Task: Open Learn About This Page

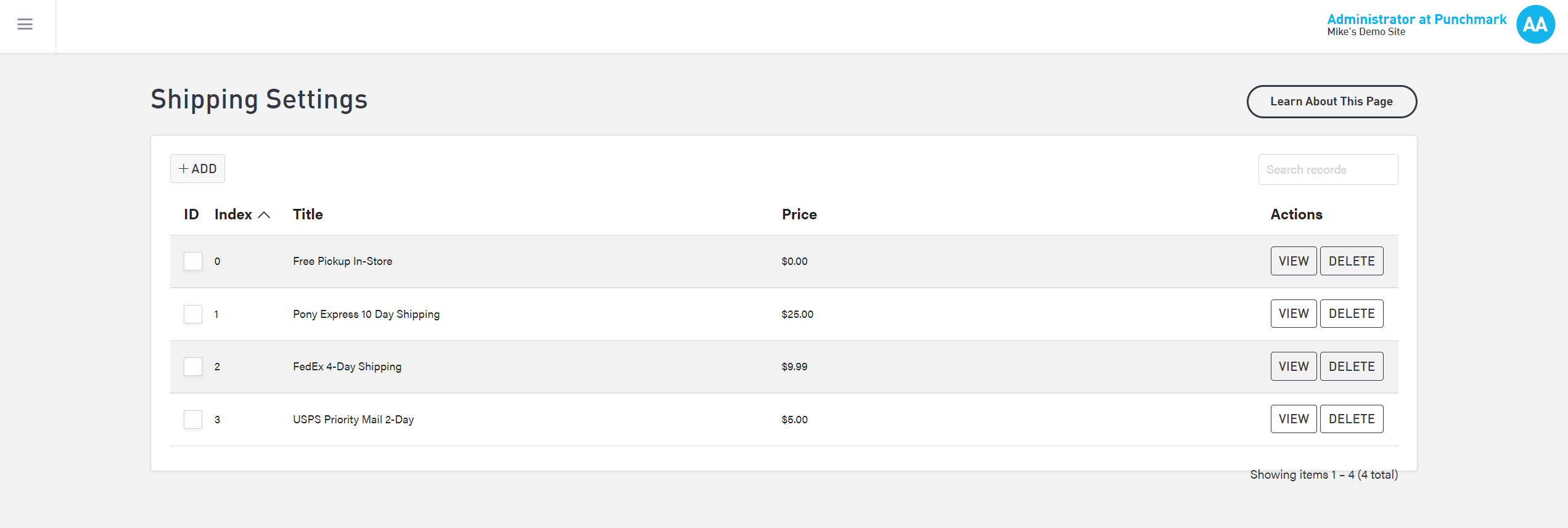Action: pyautogui.click(x=1331, y=102)
